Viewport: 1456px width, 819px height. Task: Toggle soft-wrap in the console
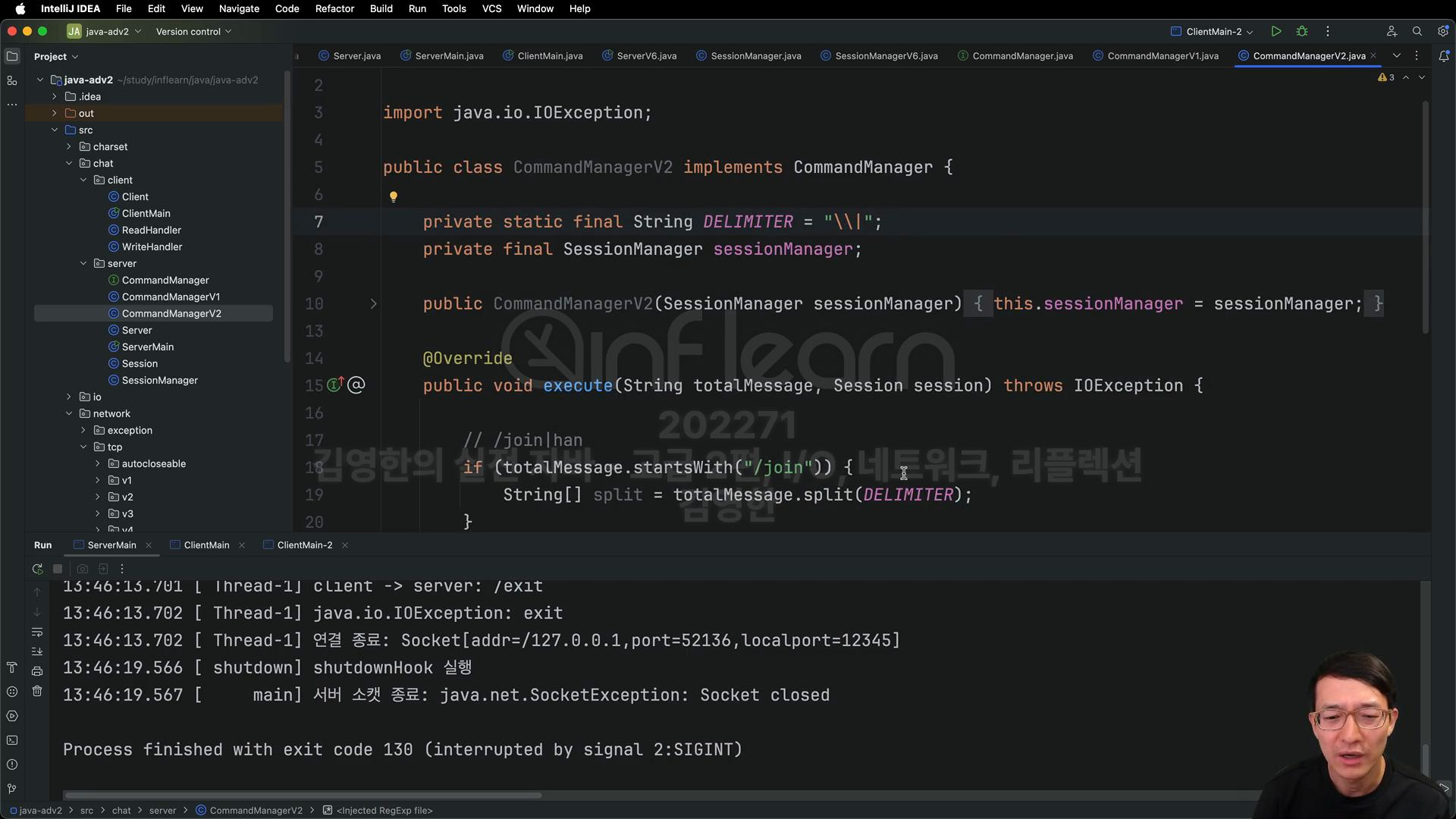(x=37, y=632)
